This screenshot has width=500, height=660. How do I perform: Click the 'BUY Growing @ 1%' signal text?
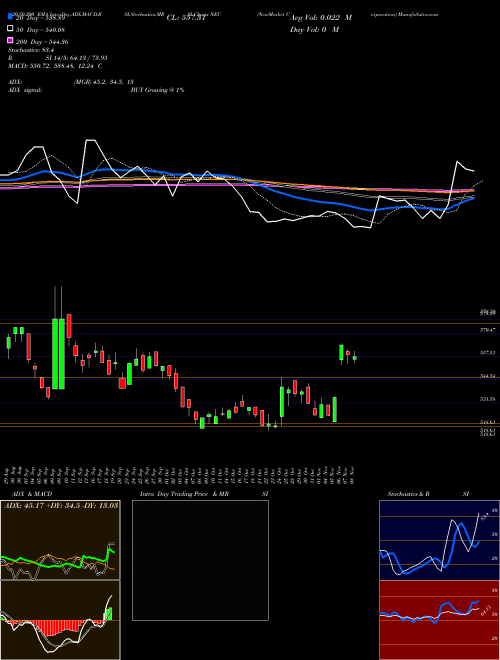157,90
